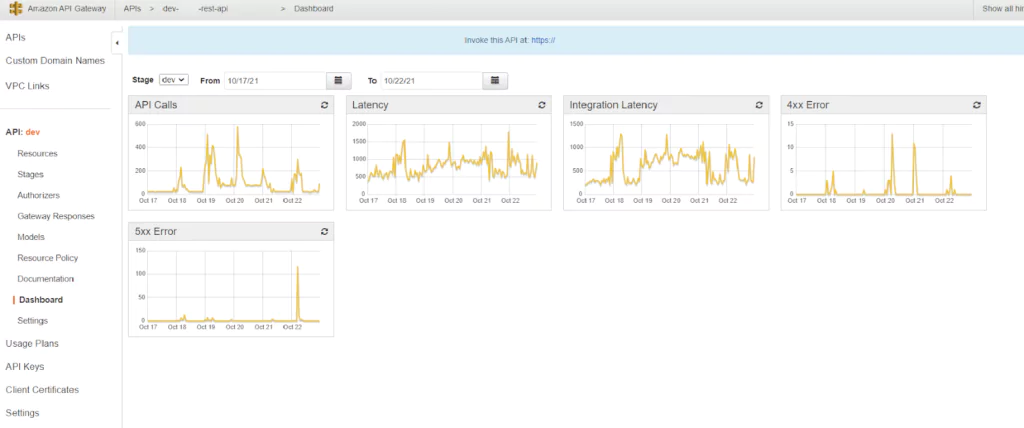This screenshot has height=428, width=1024.
Task: Open Models section
Action: click(31, 237)
